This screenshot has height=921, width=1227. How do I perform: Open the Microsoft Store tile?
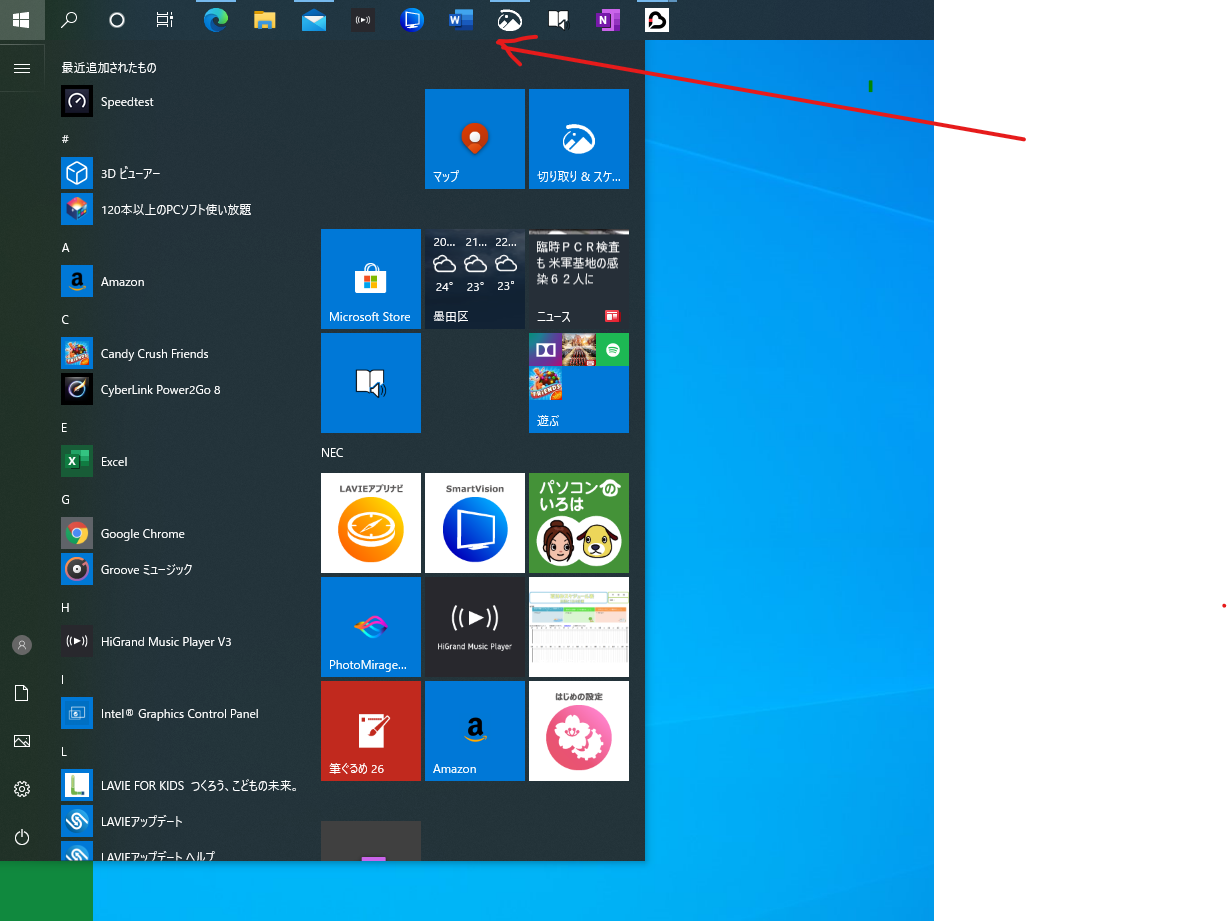pyautogui.click(x=371, y=279)
